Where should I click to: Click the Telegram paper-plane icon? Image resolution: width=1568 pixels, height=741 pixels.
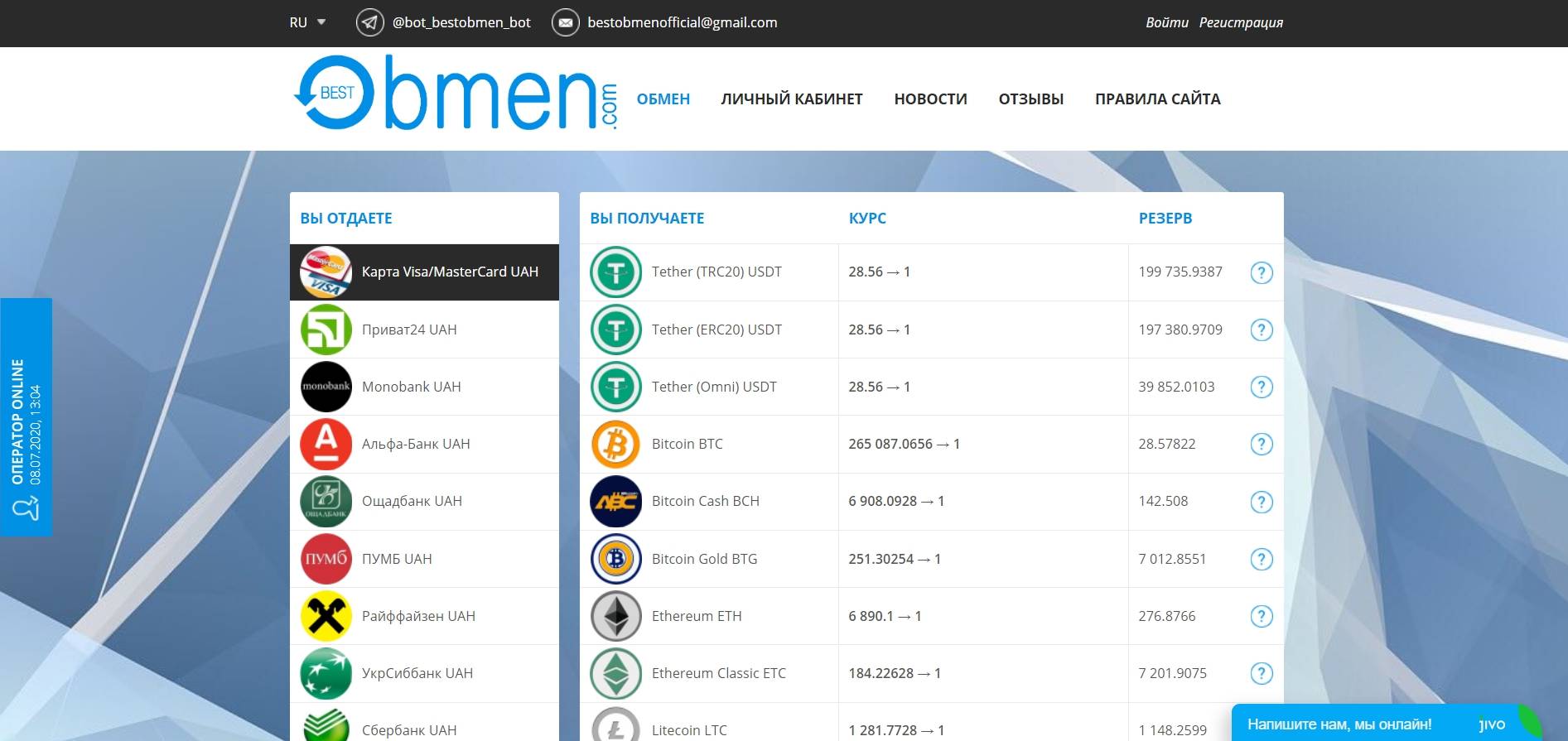coord(369,22)
